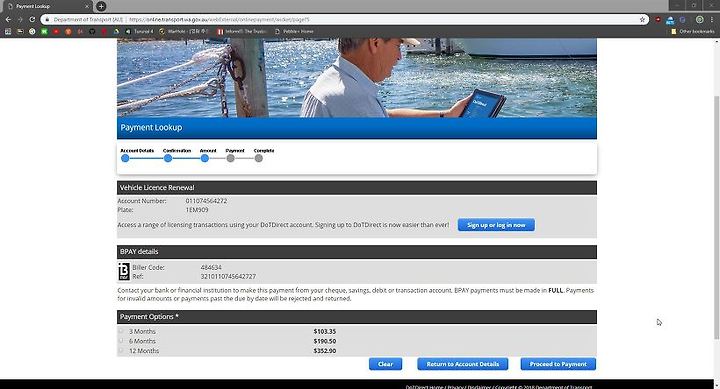Click Proceed to Payment button
This screenshot has height=389, width=720.
(x=558, y=364)
